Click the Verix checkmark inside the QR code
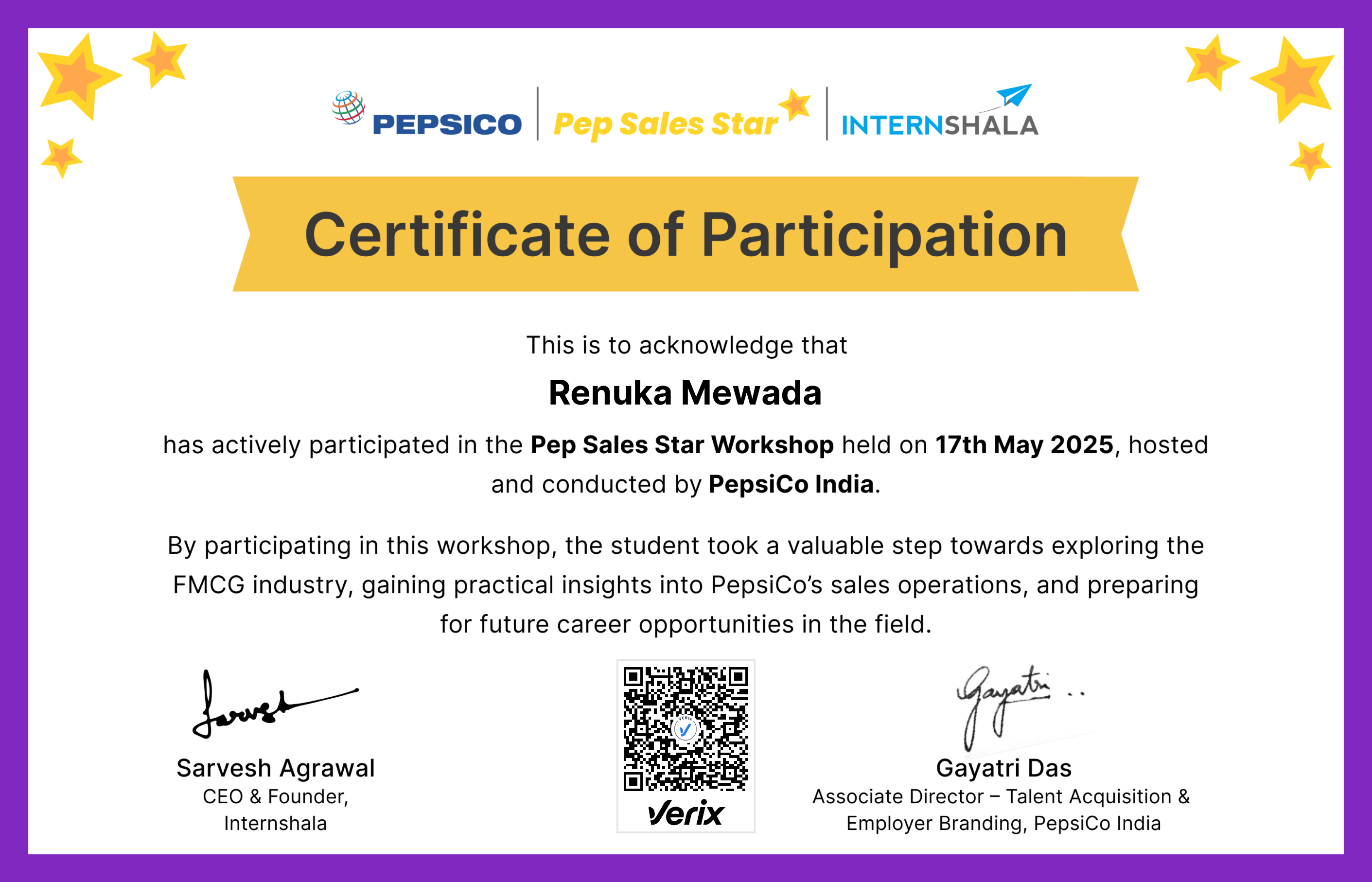This screenshot has height=882, width=1372. tap(686, 729)
